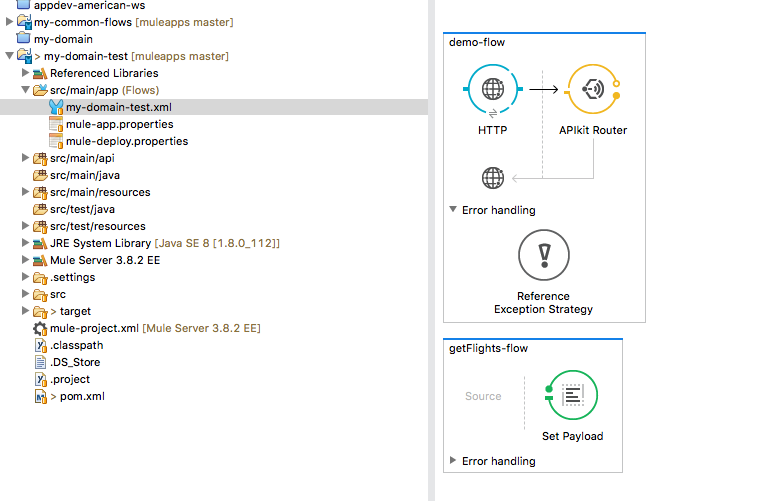Viewport: 782px width, 501px height.
Task: Select the getFlights-flow title
Action: 488,348
